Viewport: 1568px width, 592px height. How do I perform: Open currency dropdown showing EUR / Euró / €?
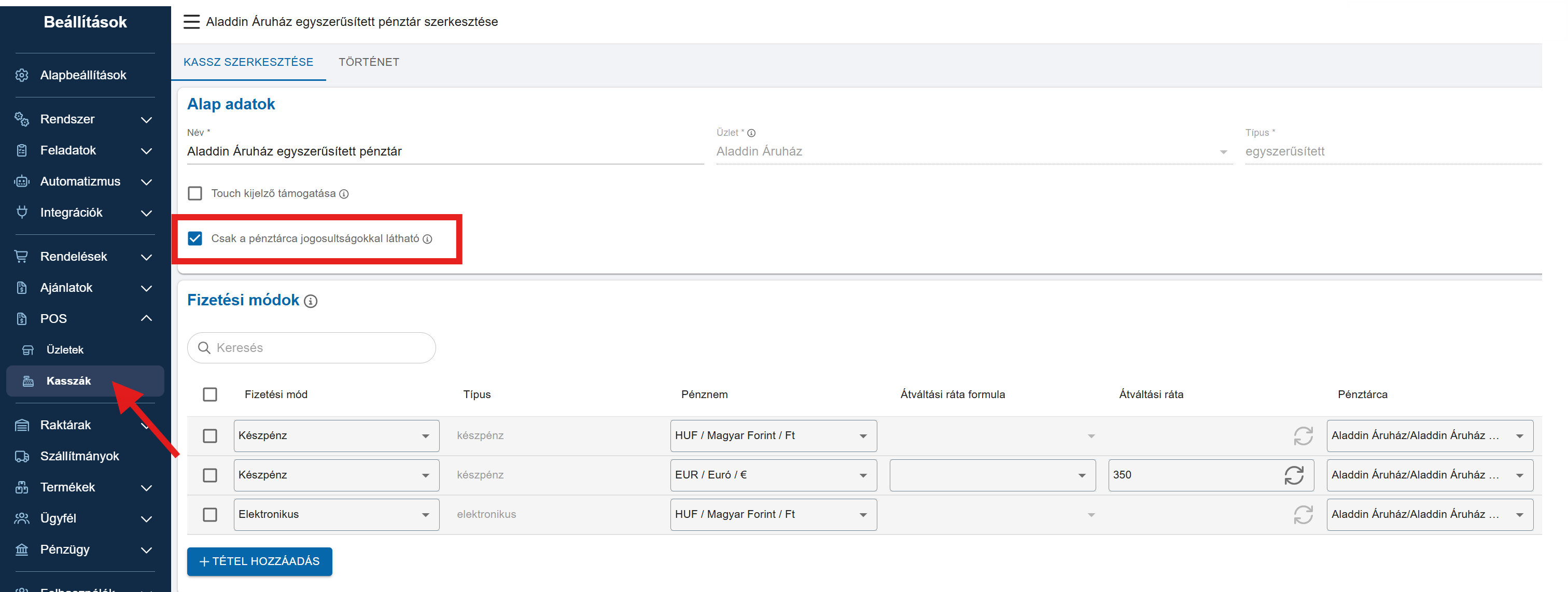click(773, 475)
